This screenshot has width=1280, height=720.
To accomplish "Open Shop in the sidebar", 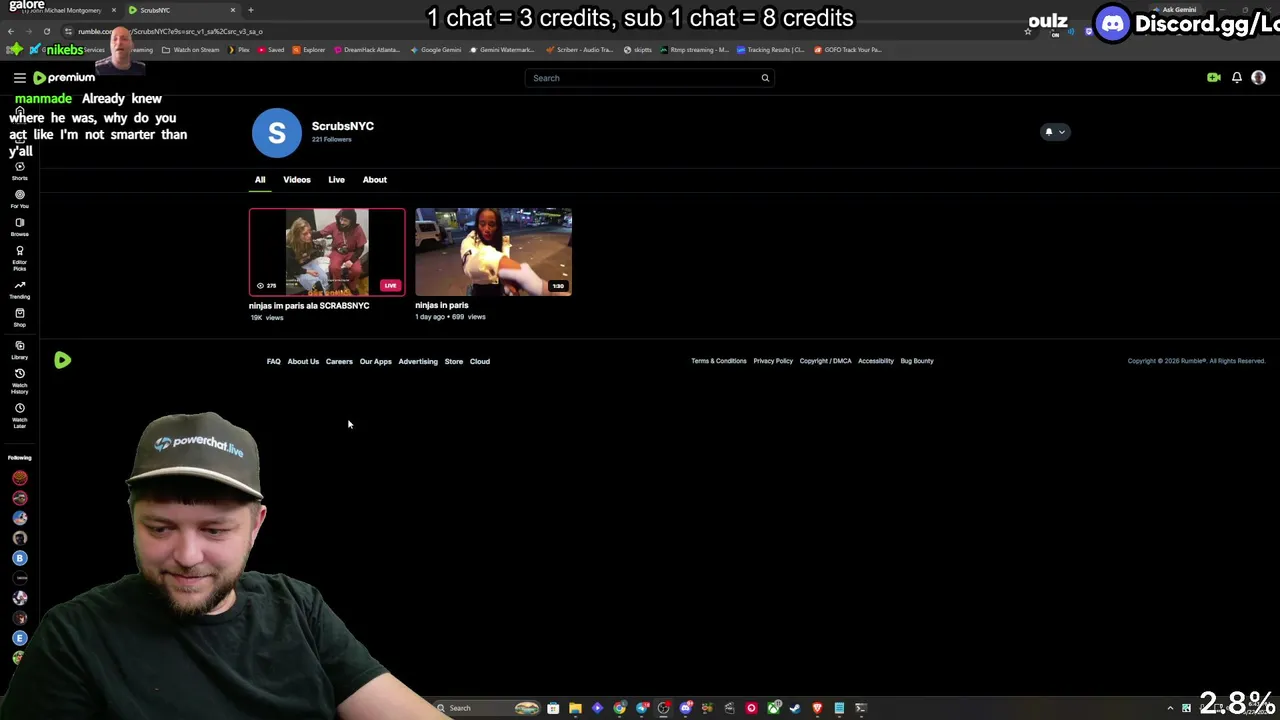I will pyautogui.click(x=19, y=317).
